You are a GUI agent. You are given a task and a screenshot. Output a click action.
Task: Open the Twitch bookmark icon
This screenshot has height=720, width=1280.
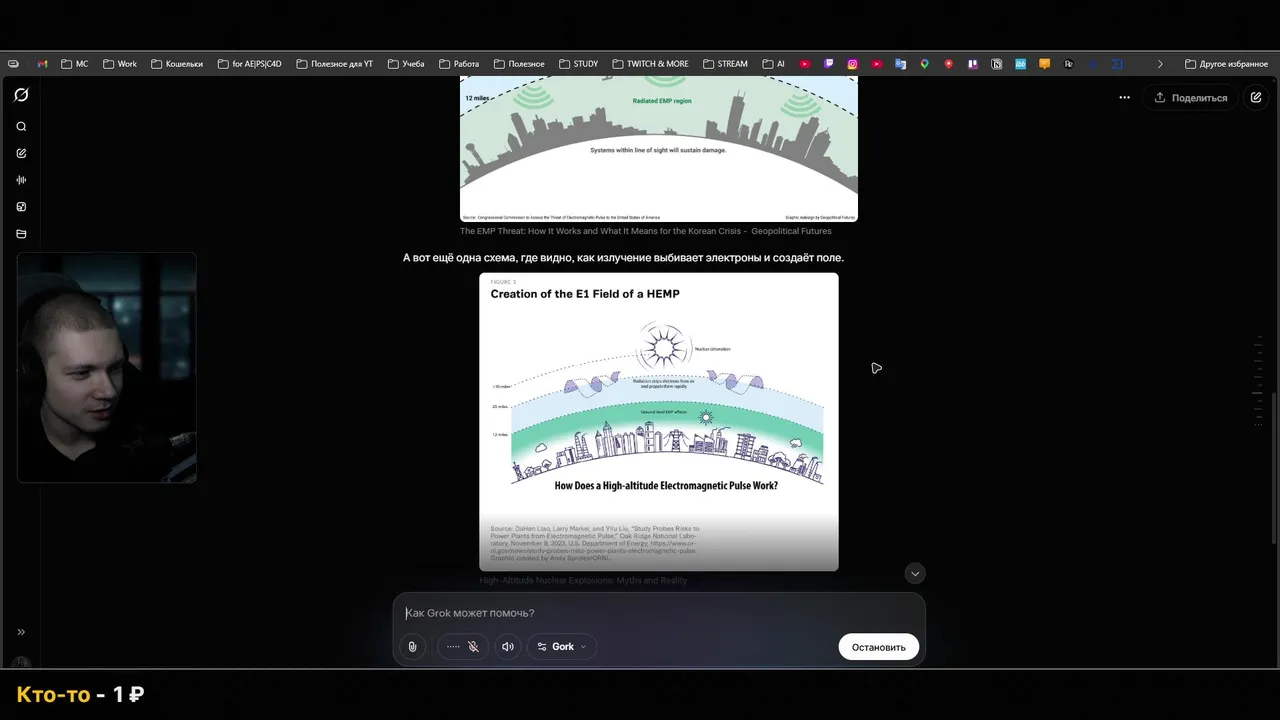pyautogui.click(x=829, y=64)
